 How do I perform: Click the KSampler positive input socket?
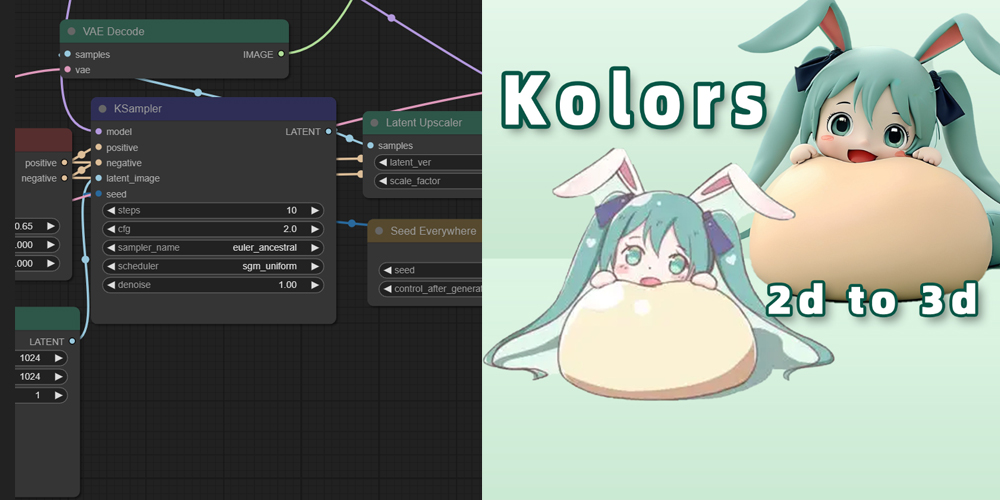(98, 147)
